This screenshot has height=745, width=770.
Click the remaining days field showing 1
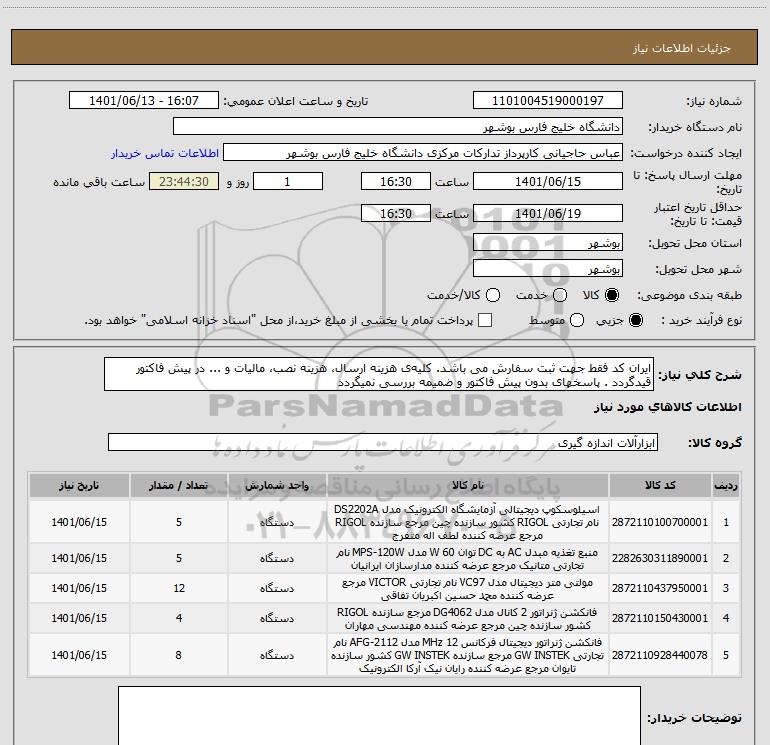288,182
